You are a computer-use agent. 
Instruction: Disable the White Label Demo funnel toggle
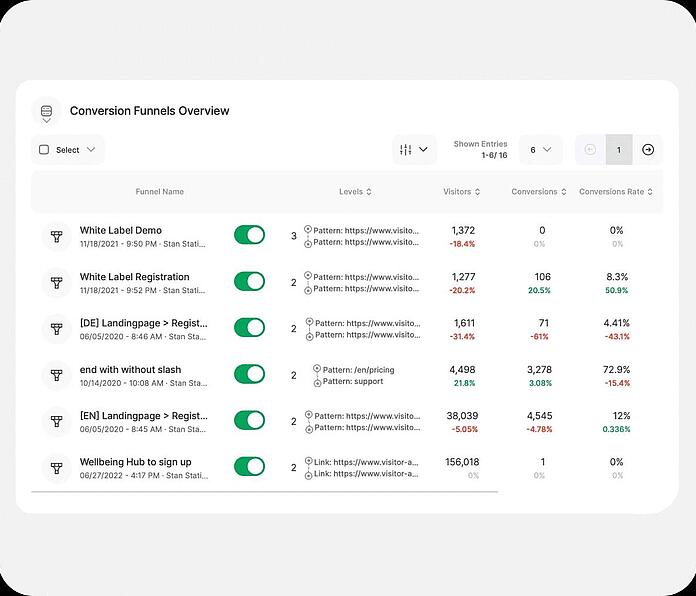click(249, 235)
